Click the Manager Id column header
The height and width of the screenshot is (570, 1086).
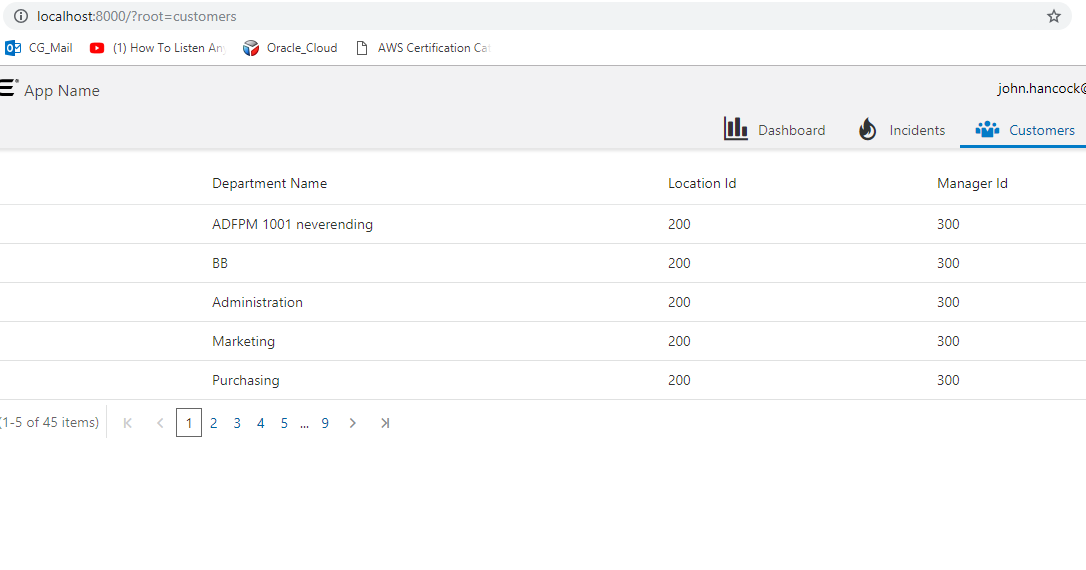click(972, 184)
